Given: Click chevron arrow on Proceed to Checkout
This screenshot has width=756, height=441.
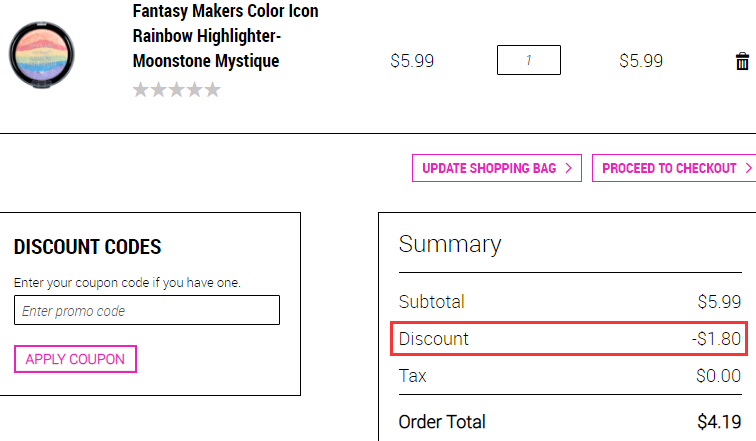Looking at the screenshot, I should click(749, 168).
